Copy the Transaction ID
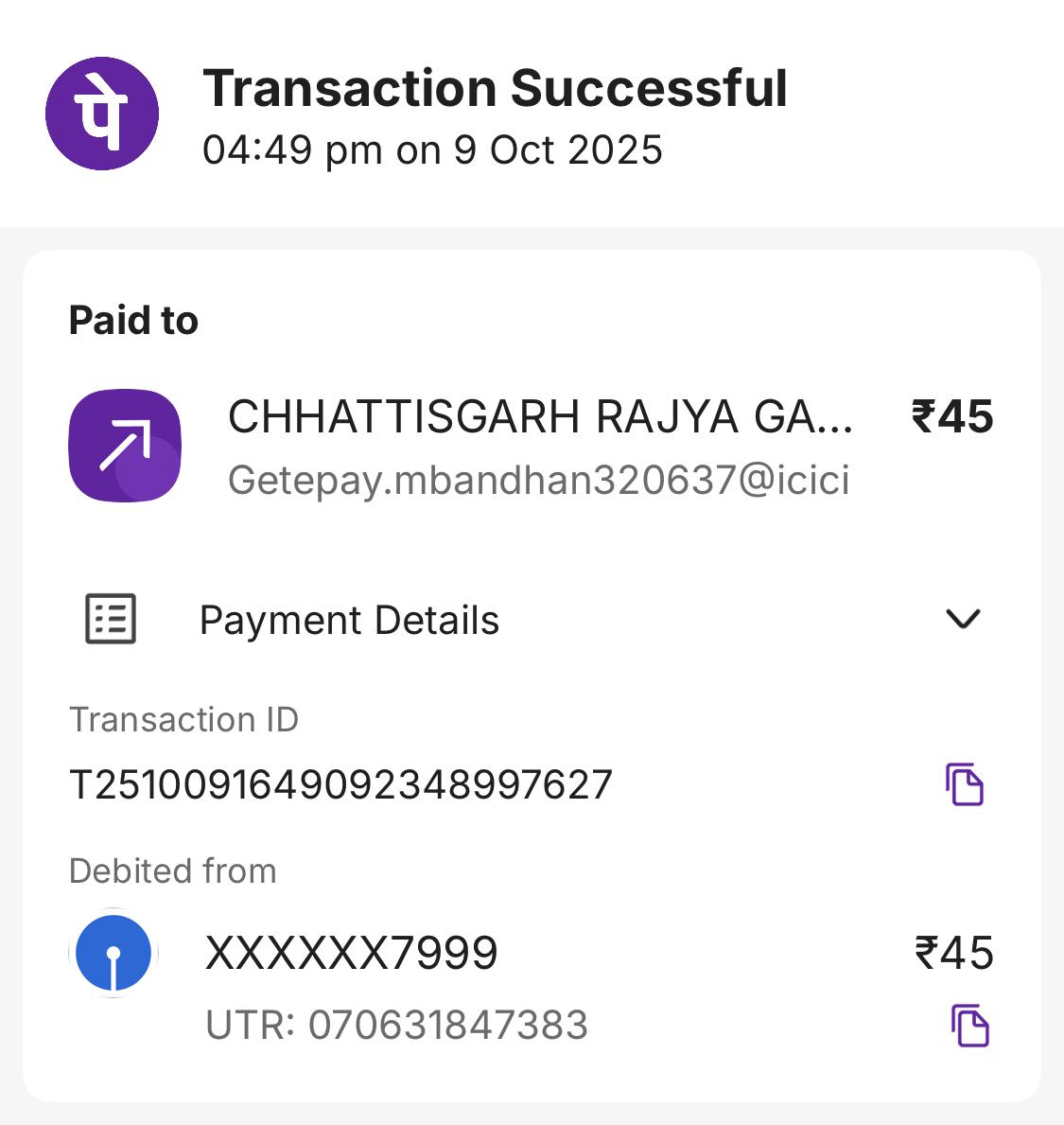Image resolution: width=1064 pixels, height=1125 pixels. point(965,784)
